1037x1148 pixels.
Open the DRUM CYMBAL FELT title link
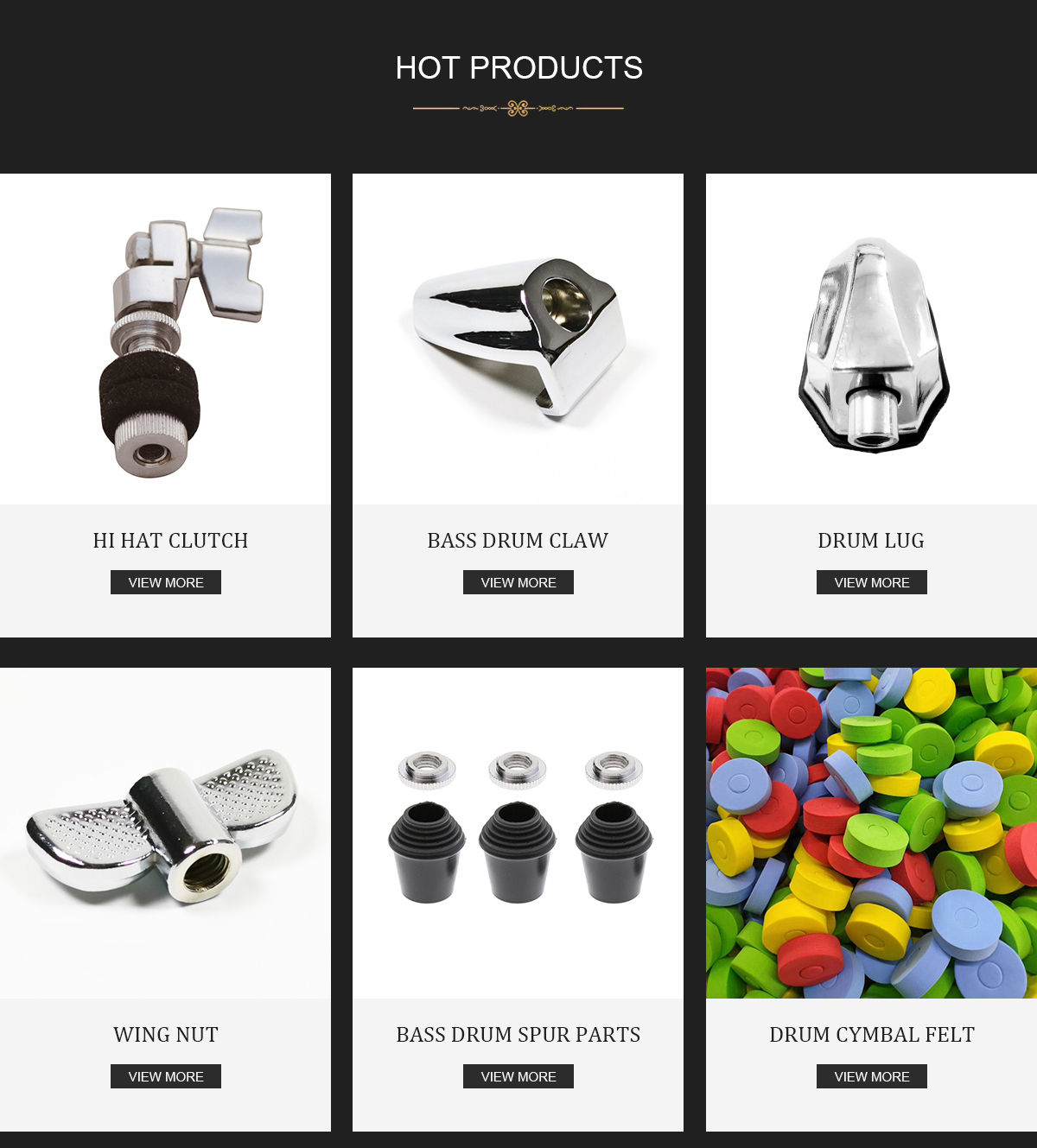point(872,1035)
